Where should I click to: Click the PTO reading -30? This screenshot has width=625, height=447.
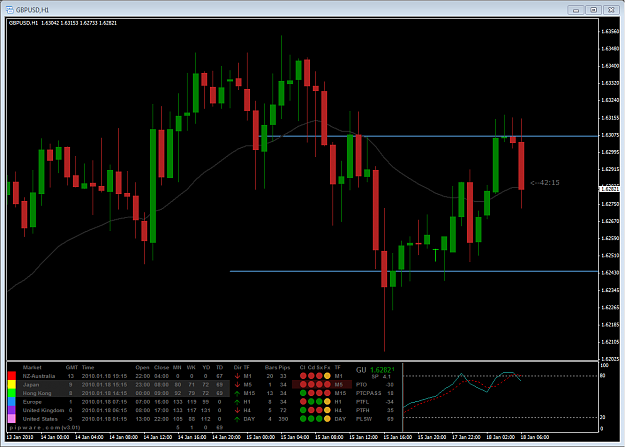(x=389, y=385)
